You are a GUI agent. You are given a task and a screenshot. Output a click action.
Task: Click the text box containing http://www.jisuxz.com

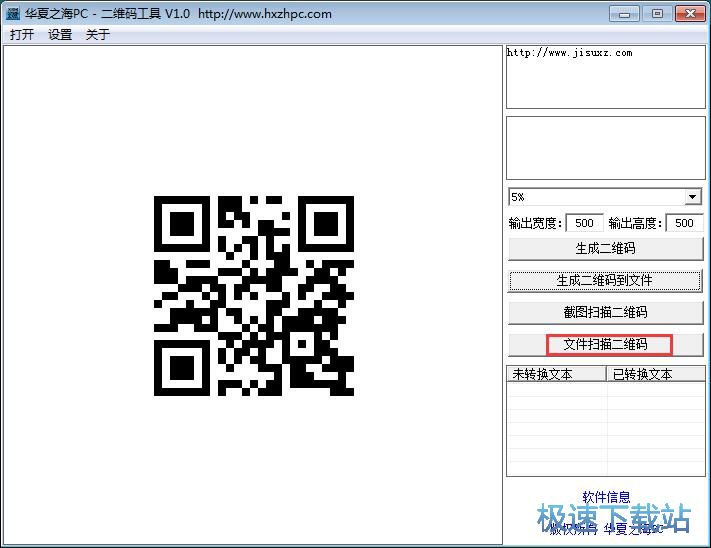tap(606, 77)
